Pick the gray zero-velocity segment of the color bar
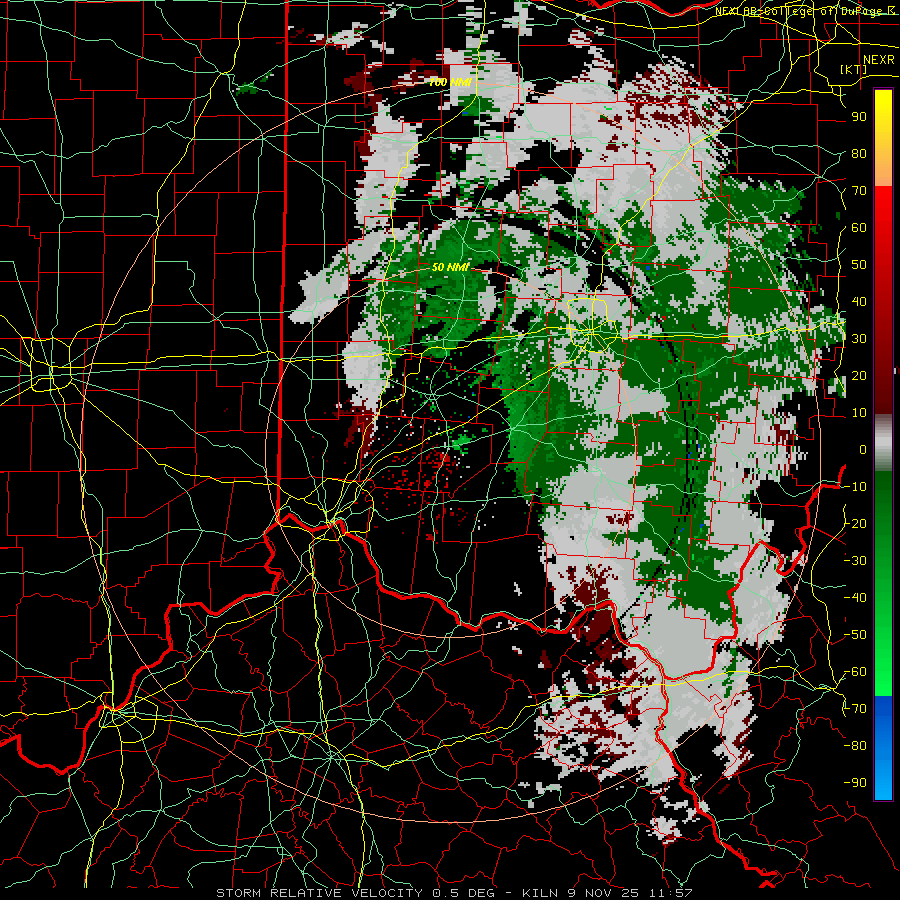The image size is (900, 900). pyautogui.click(x=883, y=443)
